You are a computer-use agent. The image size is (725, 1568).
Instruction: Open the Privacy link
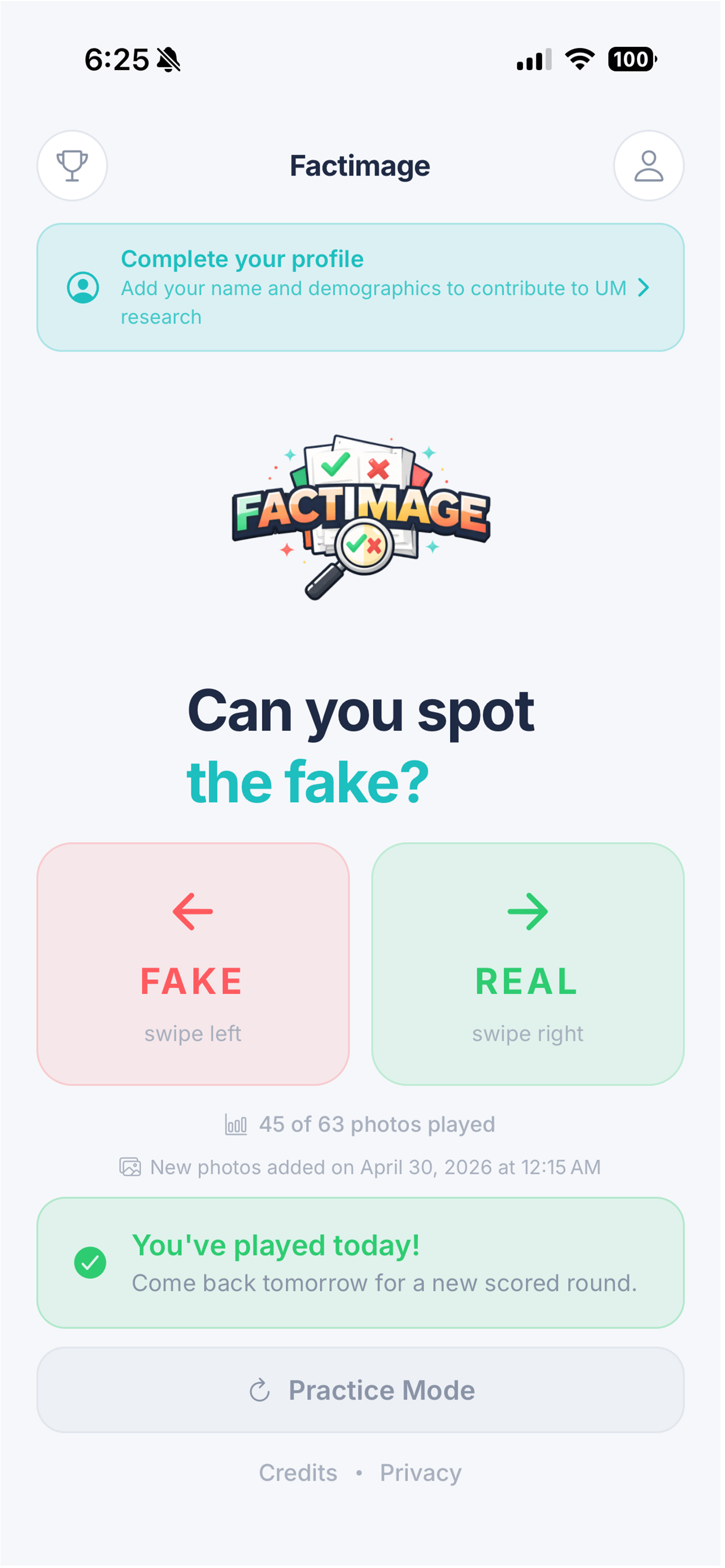tap(421, 1473)
